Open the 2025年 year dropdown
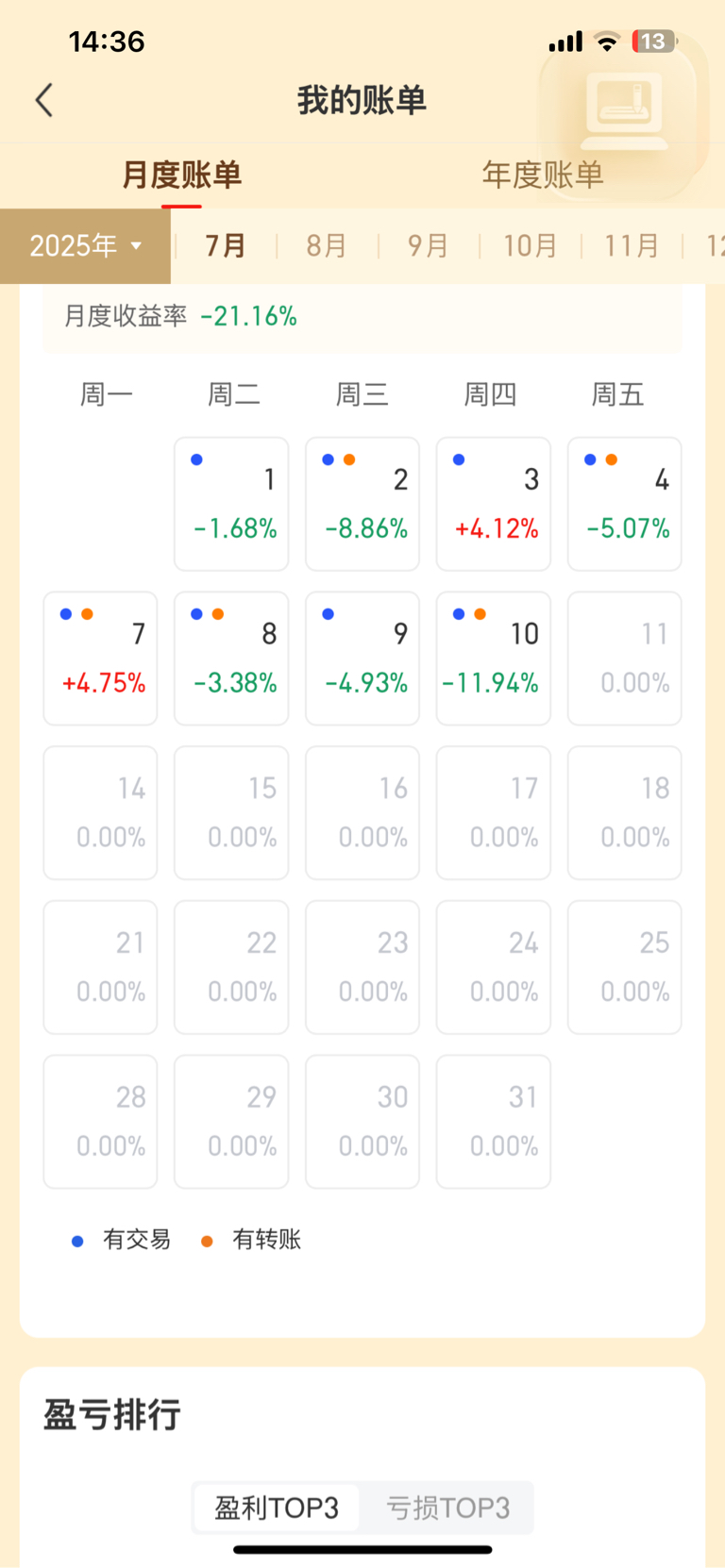Image resolution: width=725 pixels, height=1568 pixels. 85,246
